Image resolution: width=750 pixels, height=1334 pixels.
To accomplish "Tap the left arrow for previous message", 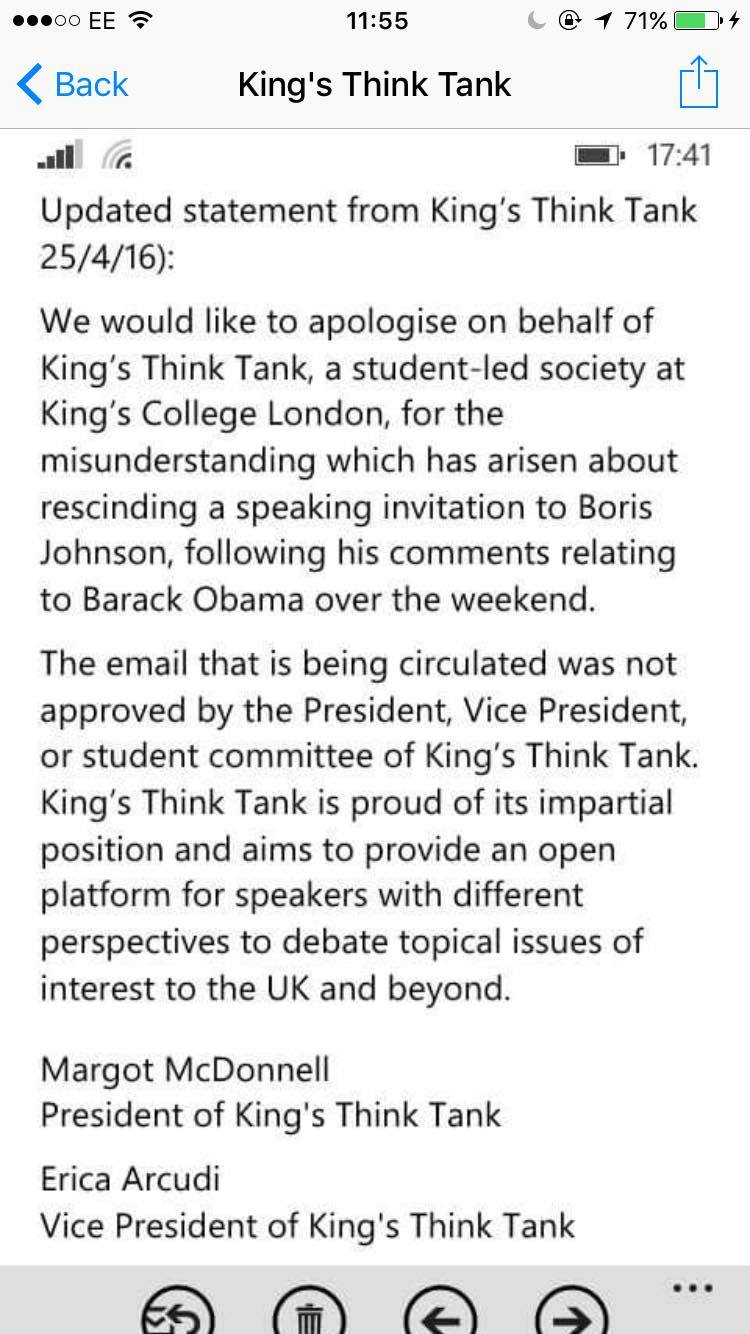I will (x=441, y=1310).
